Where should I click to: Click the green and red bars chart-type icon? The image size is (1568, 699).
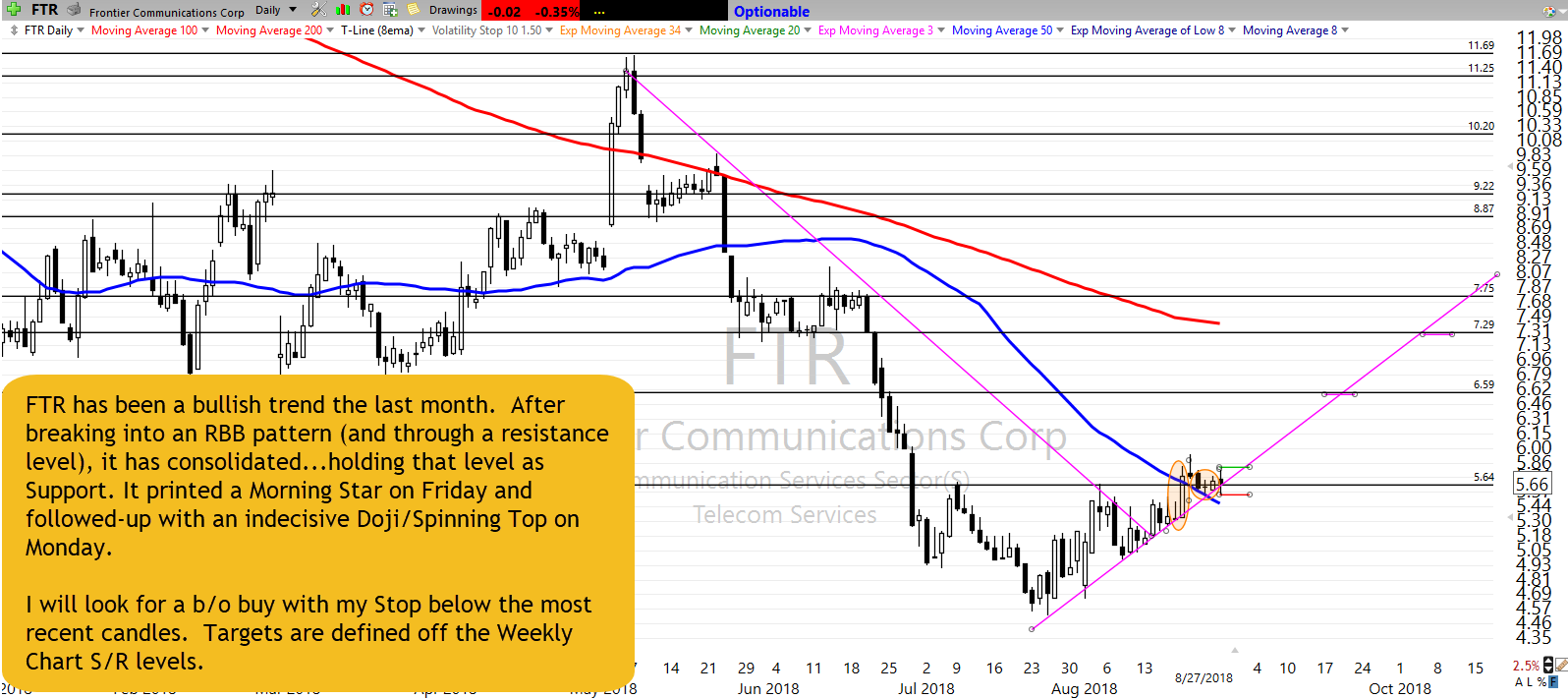pos(343,10)
